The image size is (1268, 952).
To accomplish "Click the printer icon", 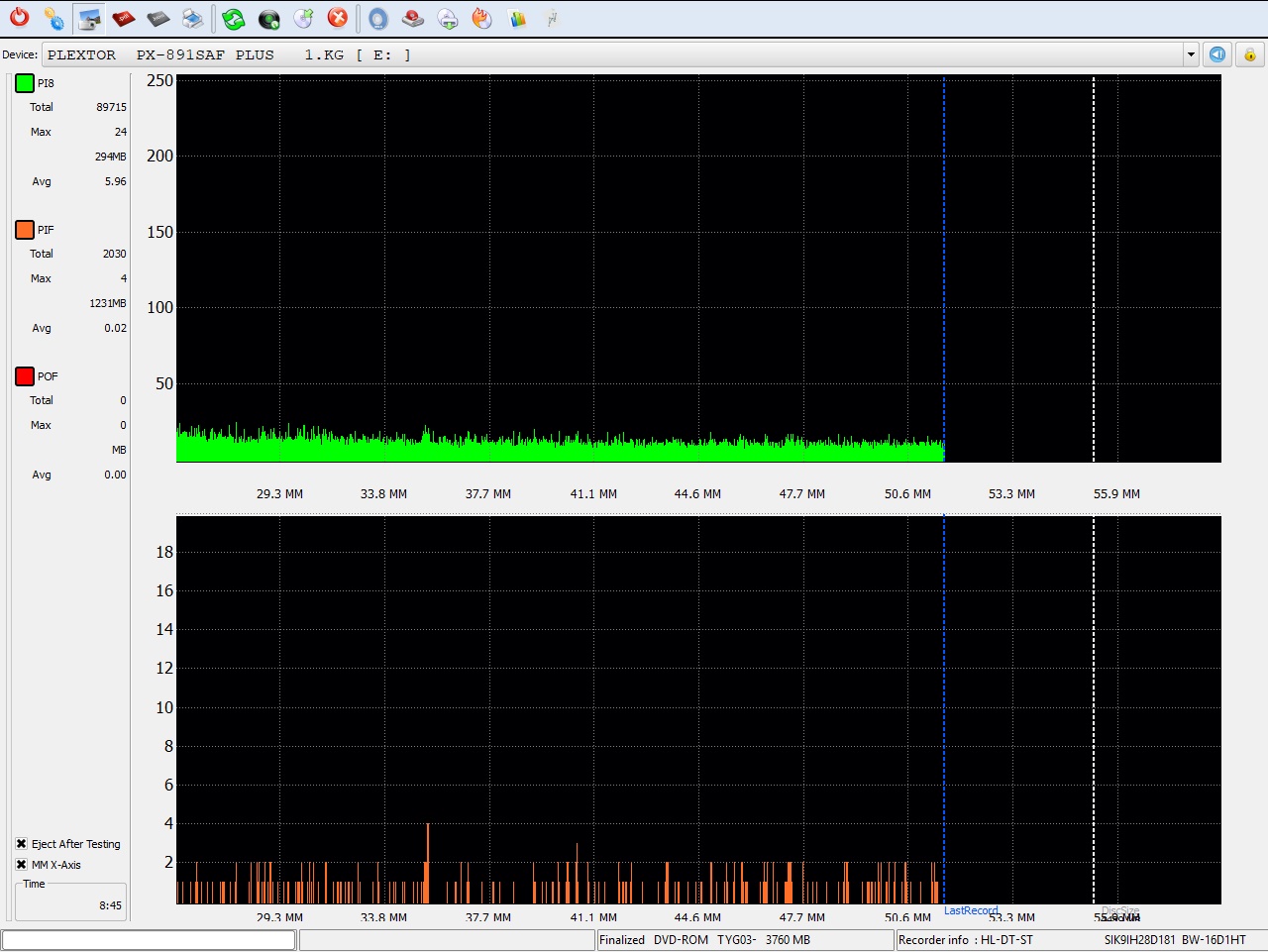I will tap(193, 18).
